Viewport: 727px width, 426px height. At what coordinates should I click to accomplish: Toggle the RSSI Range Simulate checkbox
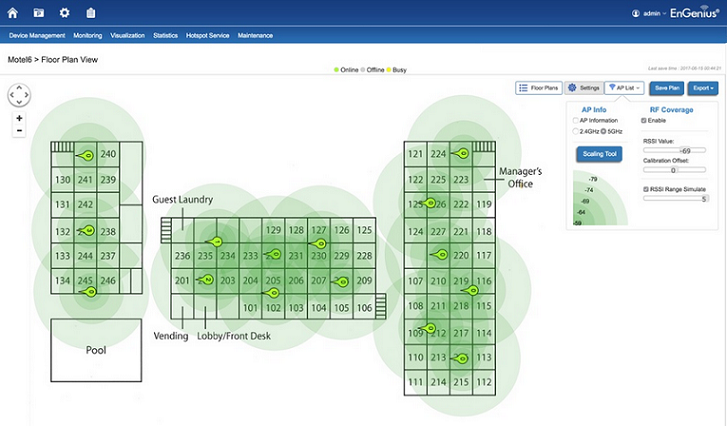point(643,188)
